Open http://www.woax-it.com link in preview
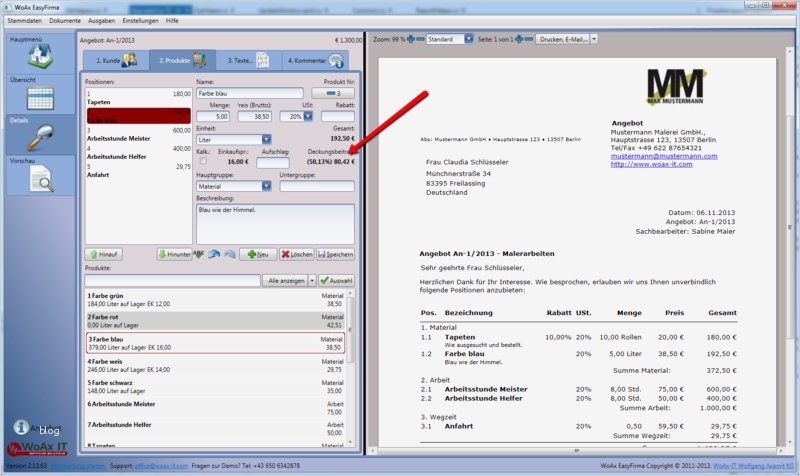This screenshot has width=800, height=476. 652,164
